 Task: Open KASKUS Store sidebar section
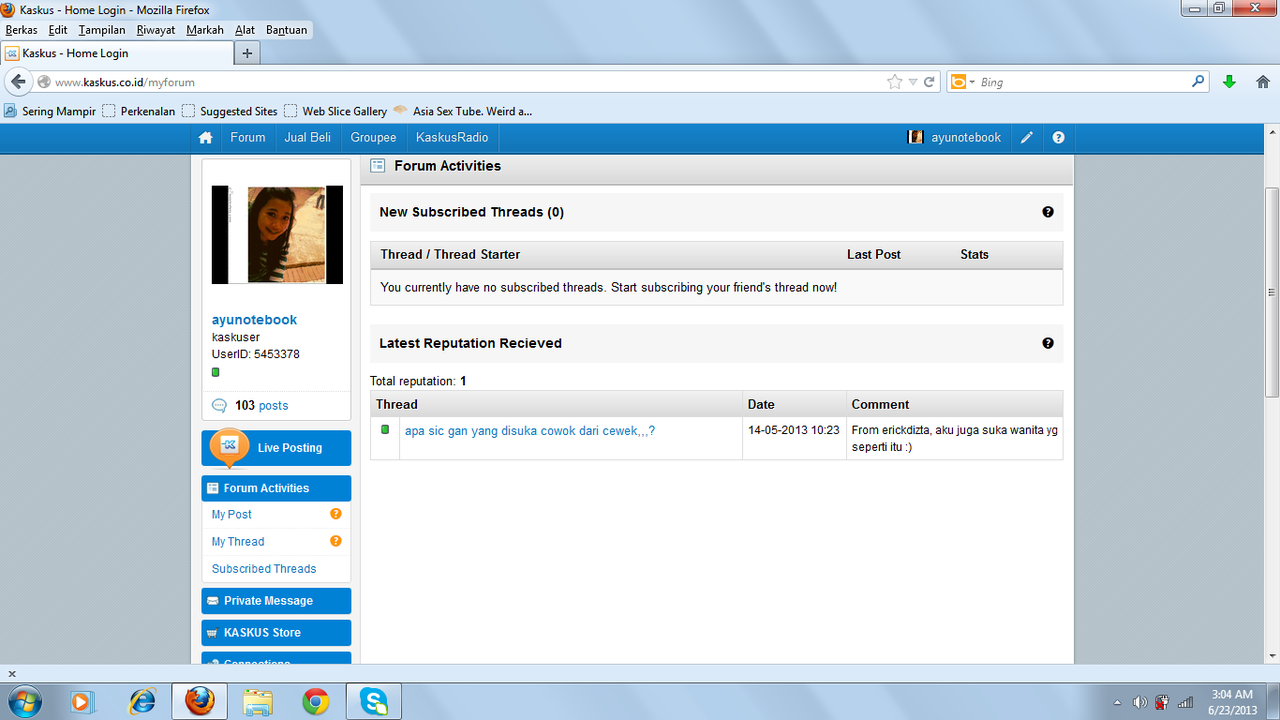(x=276, y=633)
